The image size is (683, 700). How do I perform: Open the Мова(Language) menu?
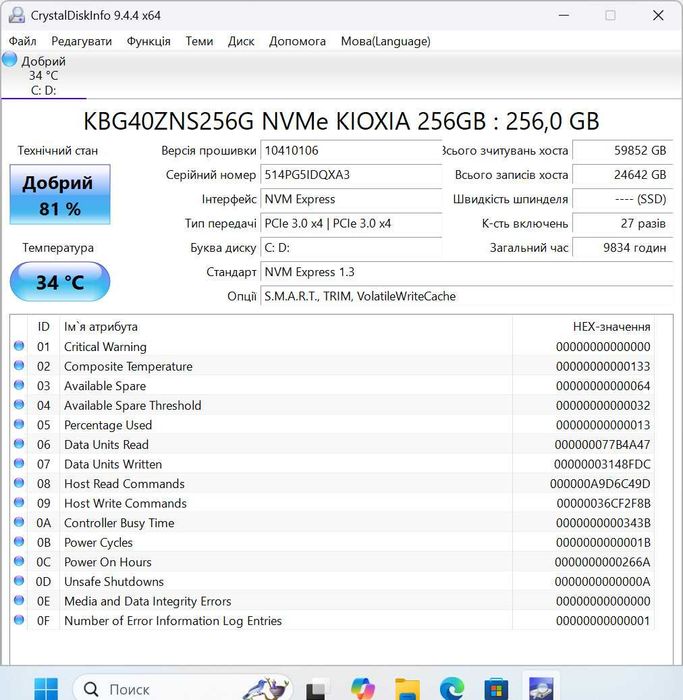[x=386, y=41]
